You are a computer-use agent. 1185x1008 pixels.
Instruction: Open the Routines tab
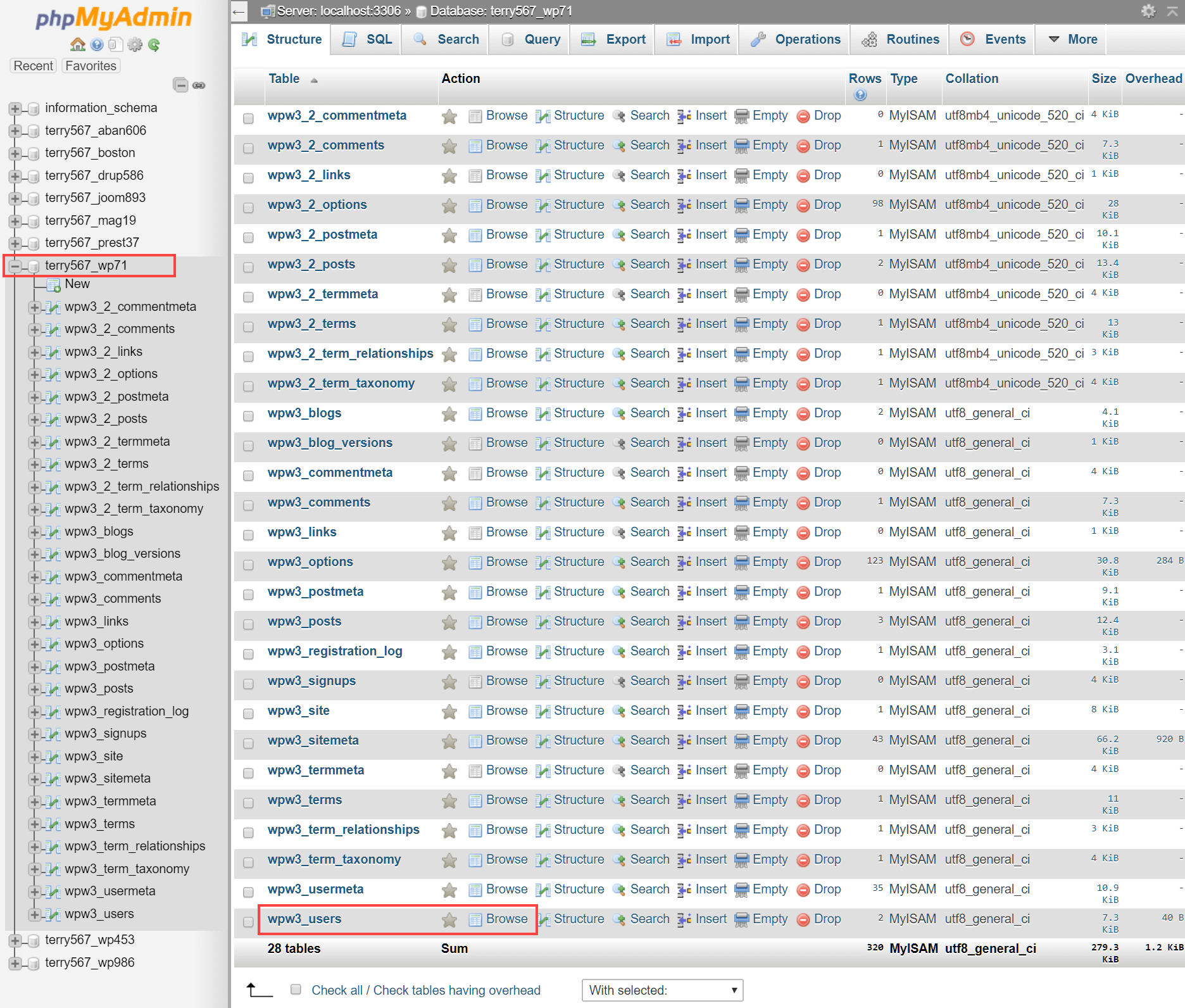click(900, 39)
